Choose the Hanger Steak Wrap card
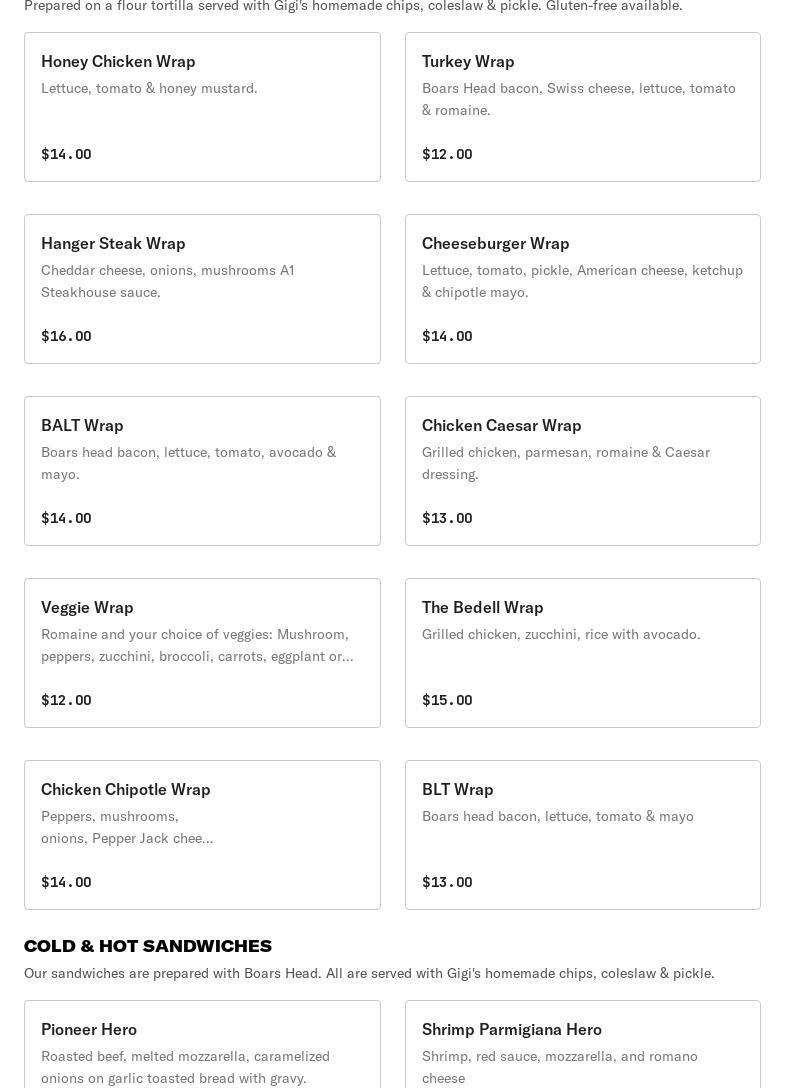The image size is (785, 1088). (x=202, y=289)
